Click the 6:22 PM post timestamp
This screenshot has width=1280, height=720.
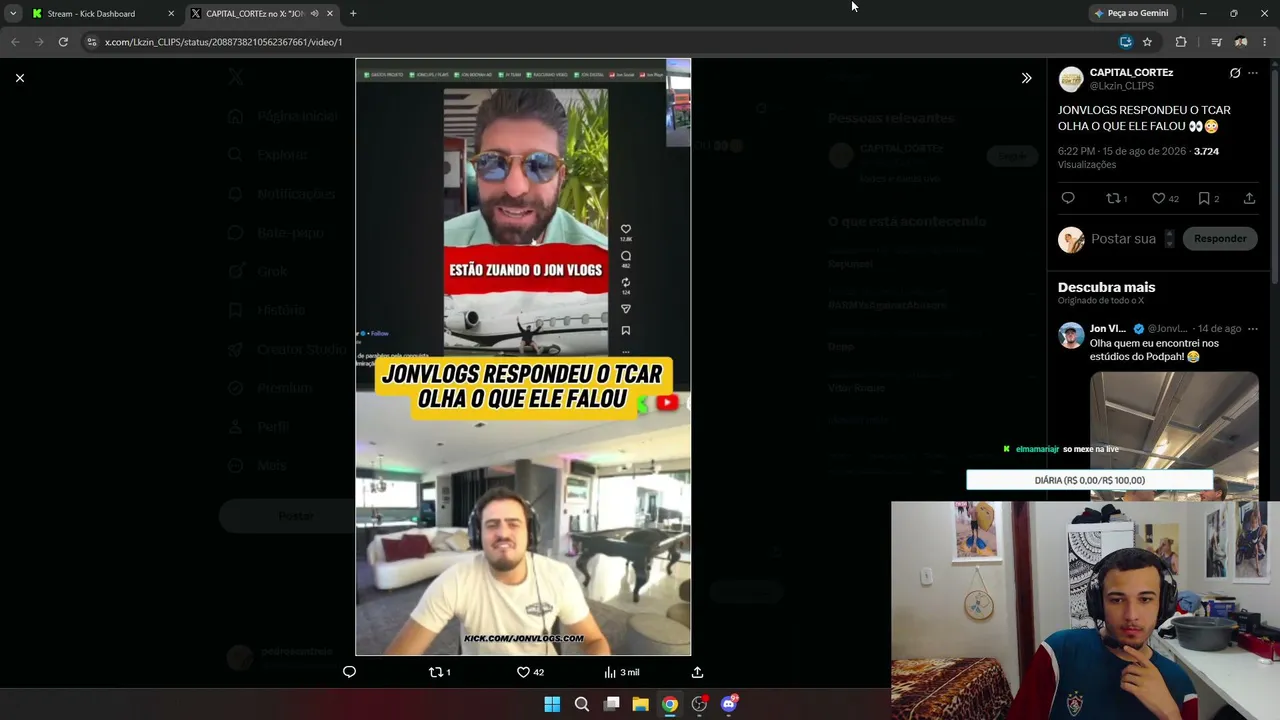[1122, 151]
